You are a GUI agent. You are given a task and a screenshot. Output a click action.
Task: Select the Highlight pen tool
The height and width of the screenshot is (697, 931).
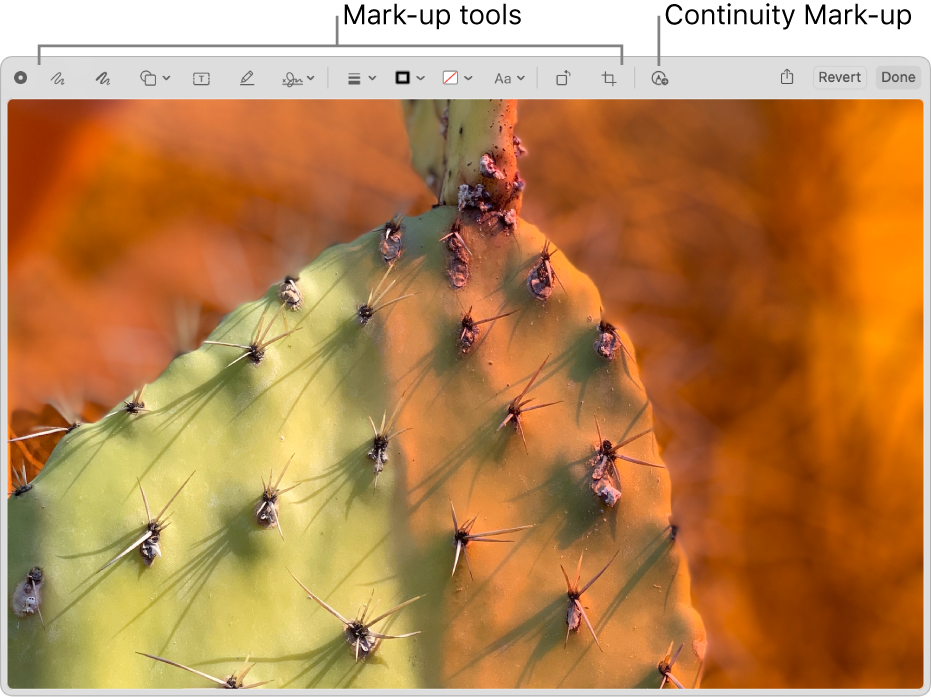(x=247, y=78)
